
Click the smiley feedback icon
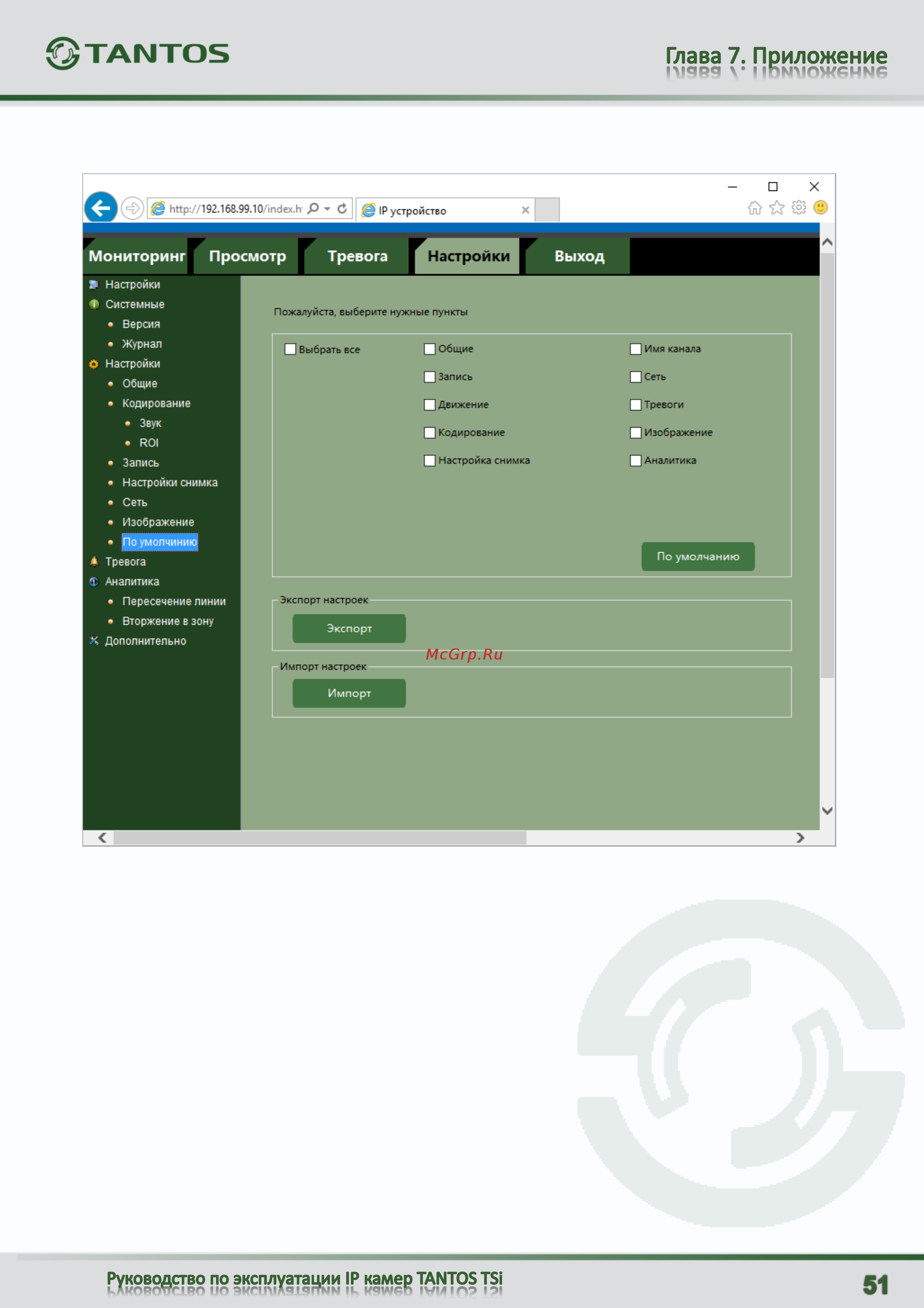coord(820,207)
